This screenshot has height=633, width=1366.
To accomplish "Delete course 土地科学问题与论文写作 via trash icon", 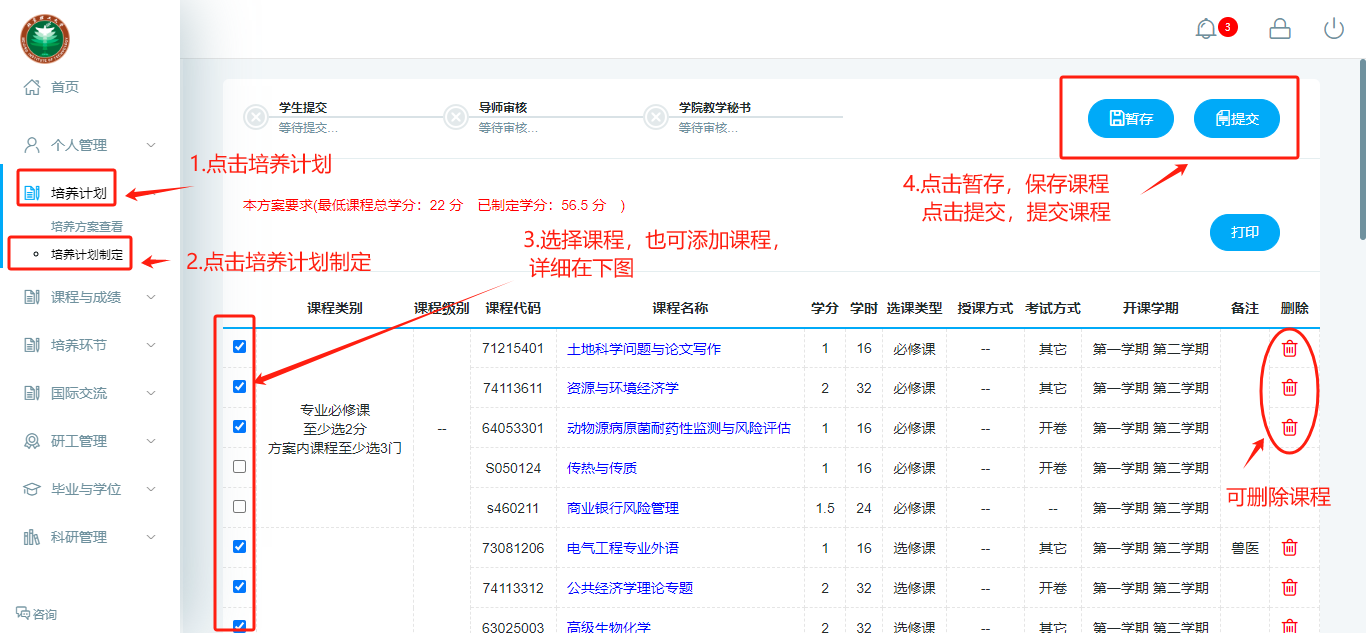I will tap(1290, 348).
